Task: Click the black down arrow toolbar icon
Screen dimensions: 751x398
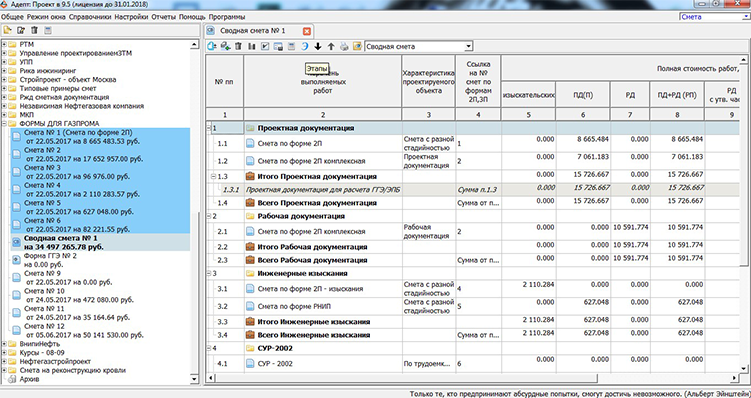Action: tap(318, 46)
